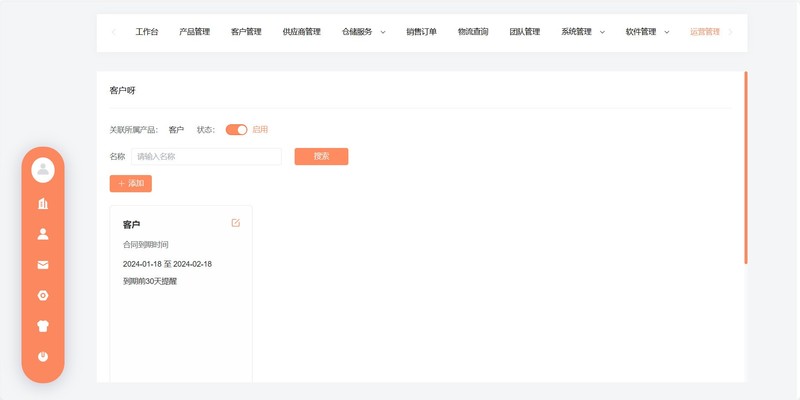
Task: Open the user avatar in orange sidebar
Action: coord(43,170)
